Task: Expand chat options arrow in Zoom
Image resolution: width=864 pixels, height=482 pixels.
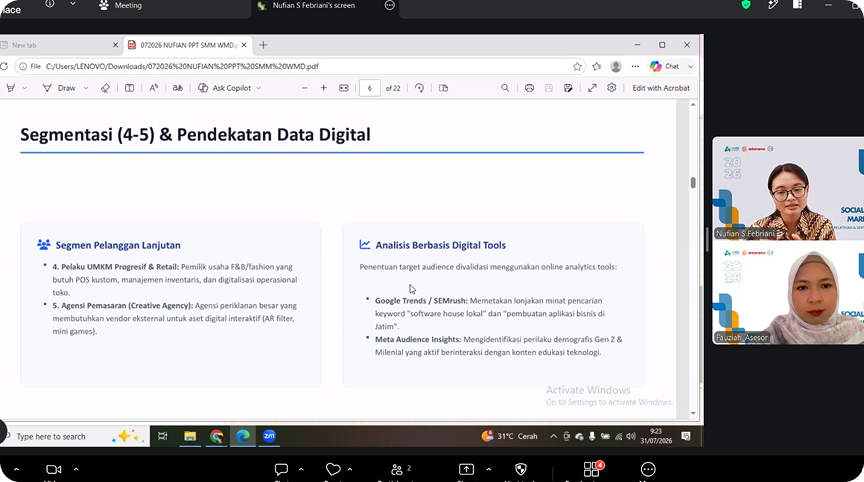Action: point(301,469)
